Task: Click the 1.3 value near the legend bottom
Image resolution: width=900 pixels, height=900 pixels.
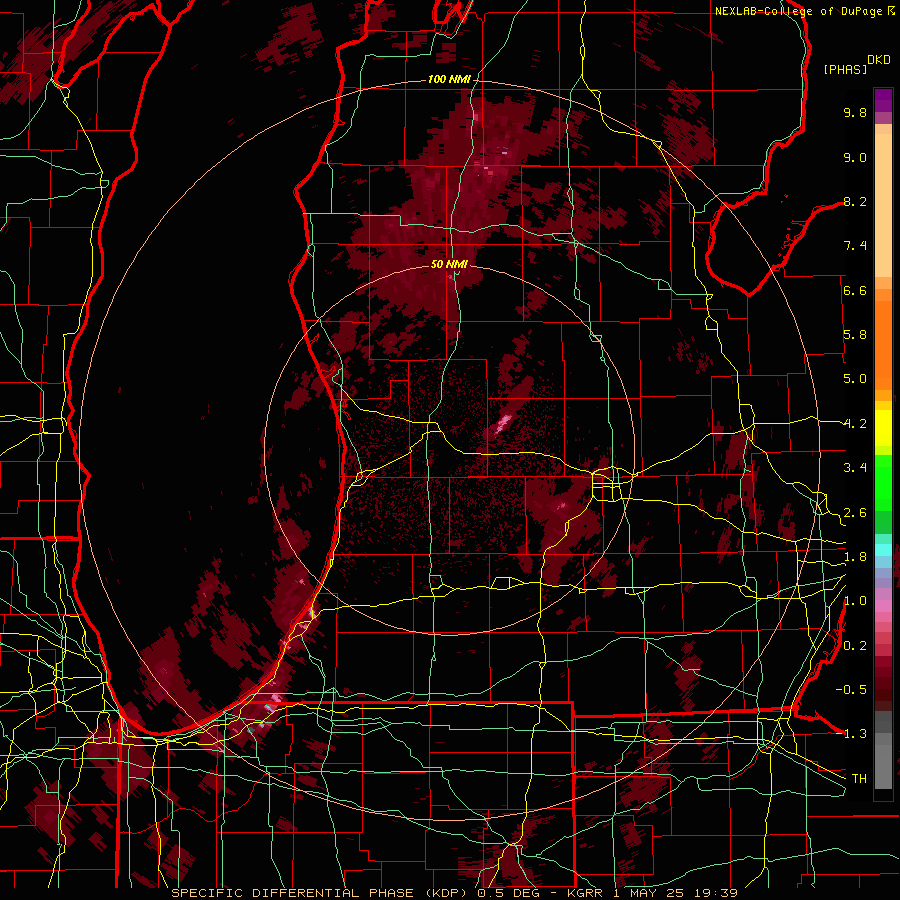Action: [x=855, y=734]
